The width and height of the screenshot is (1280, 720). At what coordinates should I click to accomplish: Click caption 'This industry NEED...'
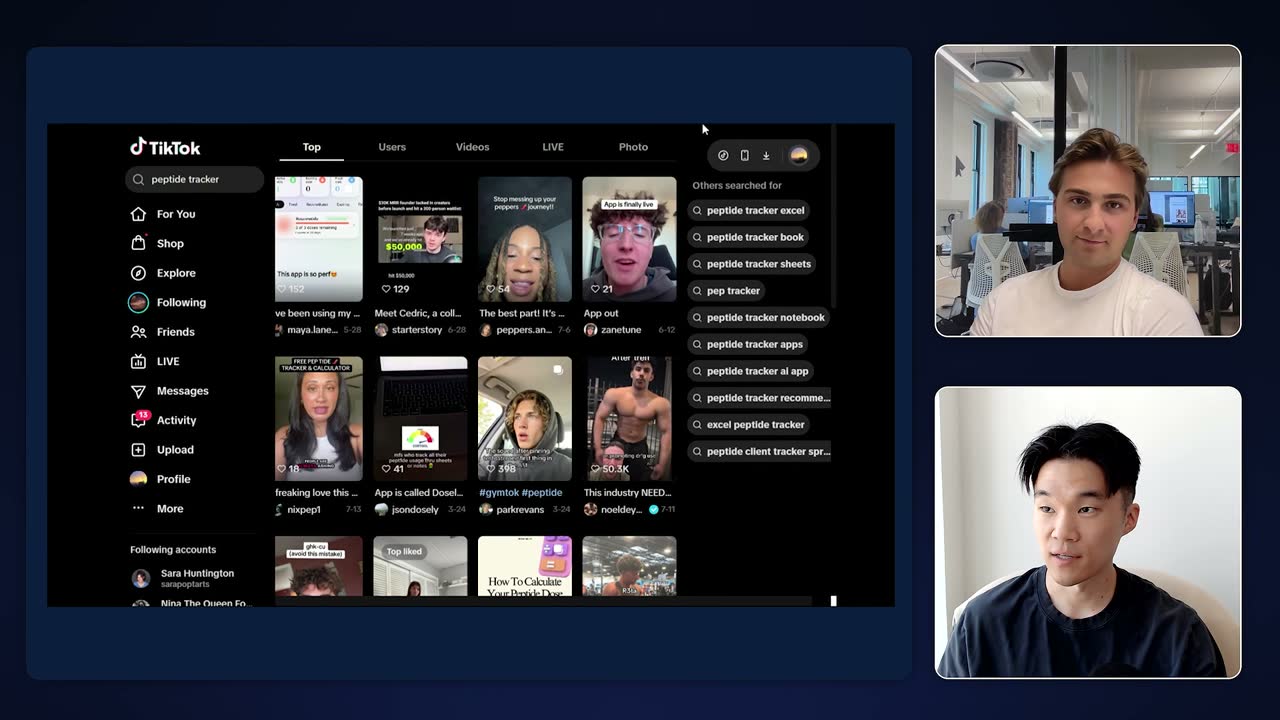(628, 493)
